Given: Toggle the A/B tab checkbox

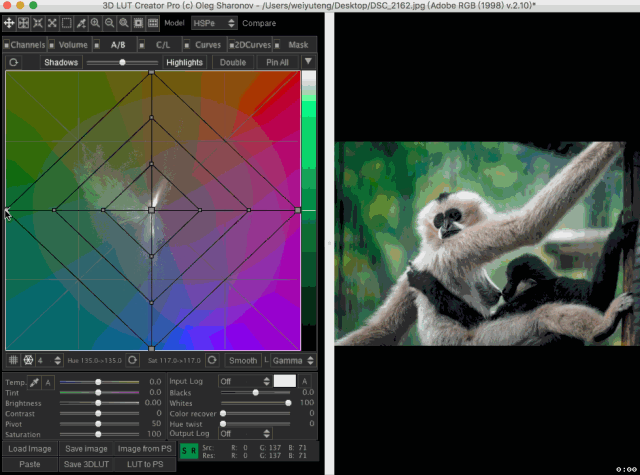Looking at the screenshot, I should pyautogui.click(x=97, y=45).
